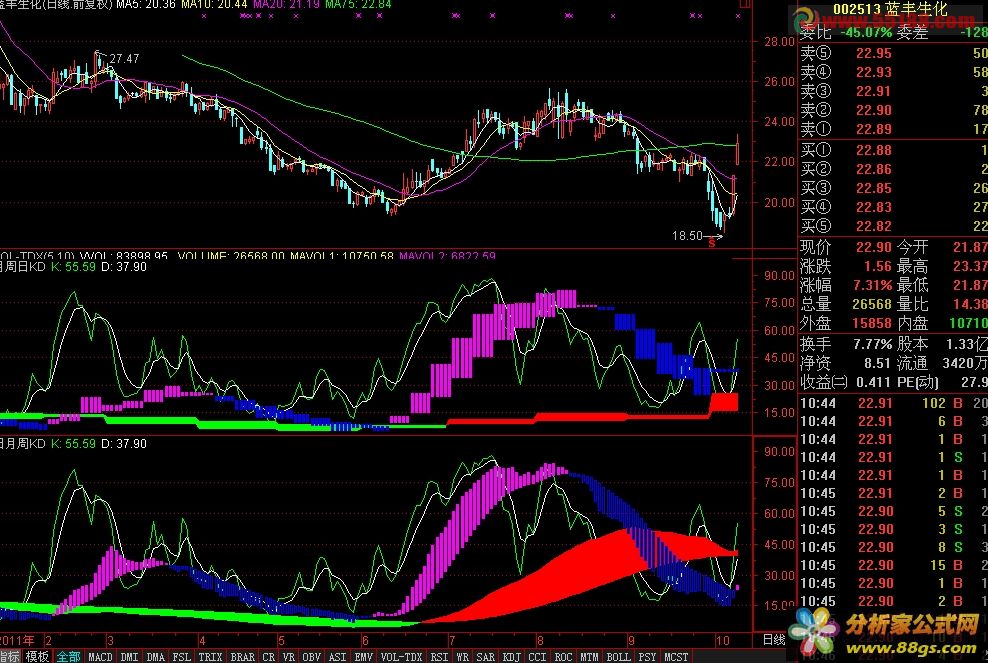This screenshot has width=988, height=663.
Task: Click month 9 on the time axis
Action: coord(631,640)
